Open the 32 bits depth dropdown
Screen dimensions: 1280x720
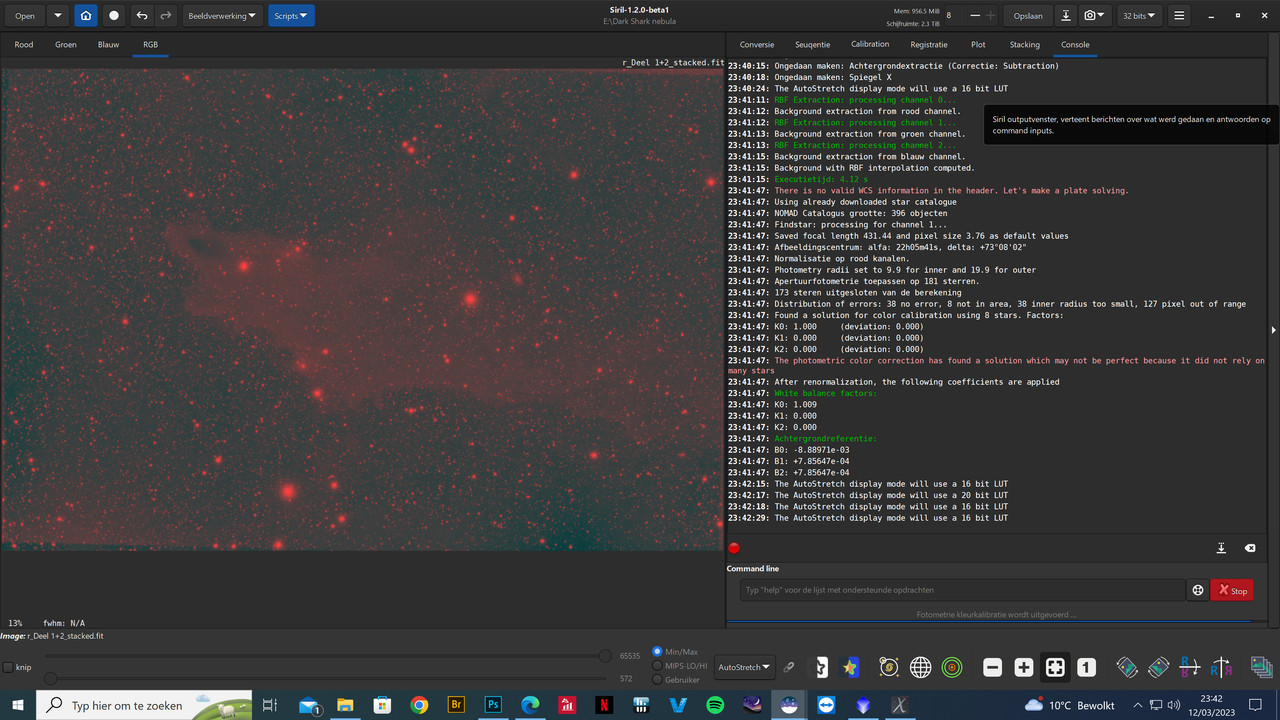pos(1139,16)
